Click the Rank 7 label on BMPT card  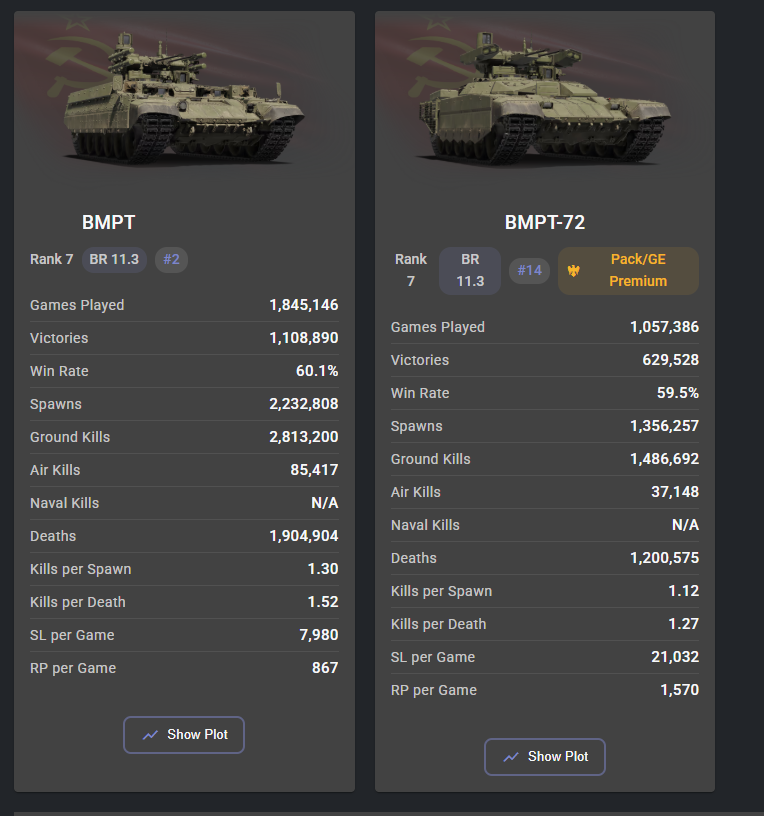(x=52, y=259)
